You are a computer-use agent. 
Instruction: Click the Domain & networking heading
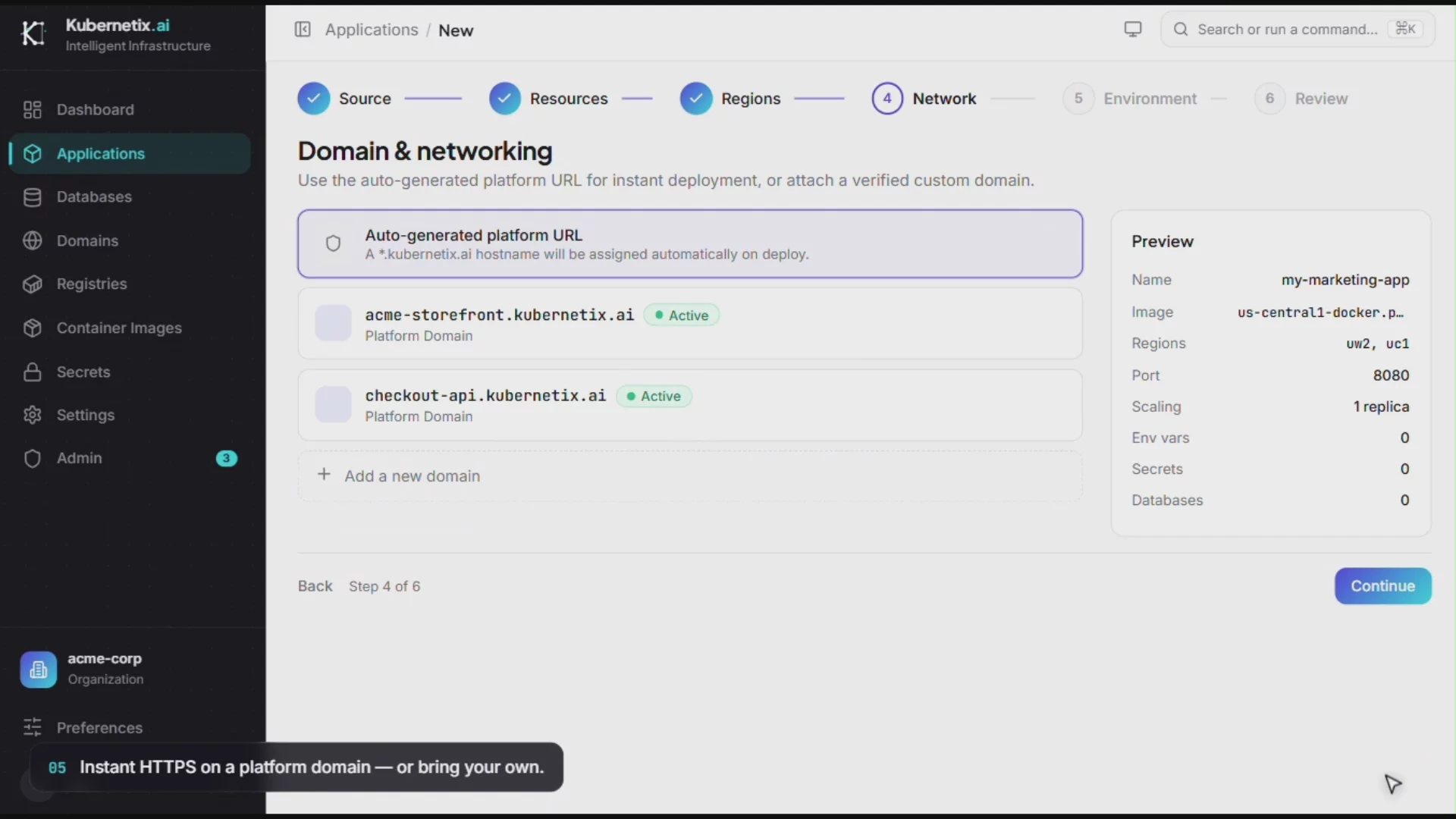coord(425,151)
